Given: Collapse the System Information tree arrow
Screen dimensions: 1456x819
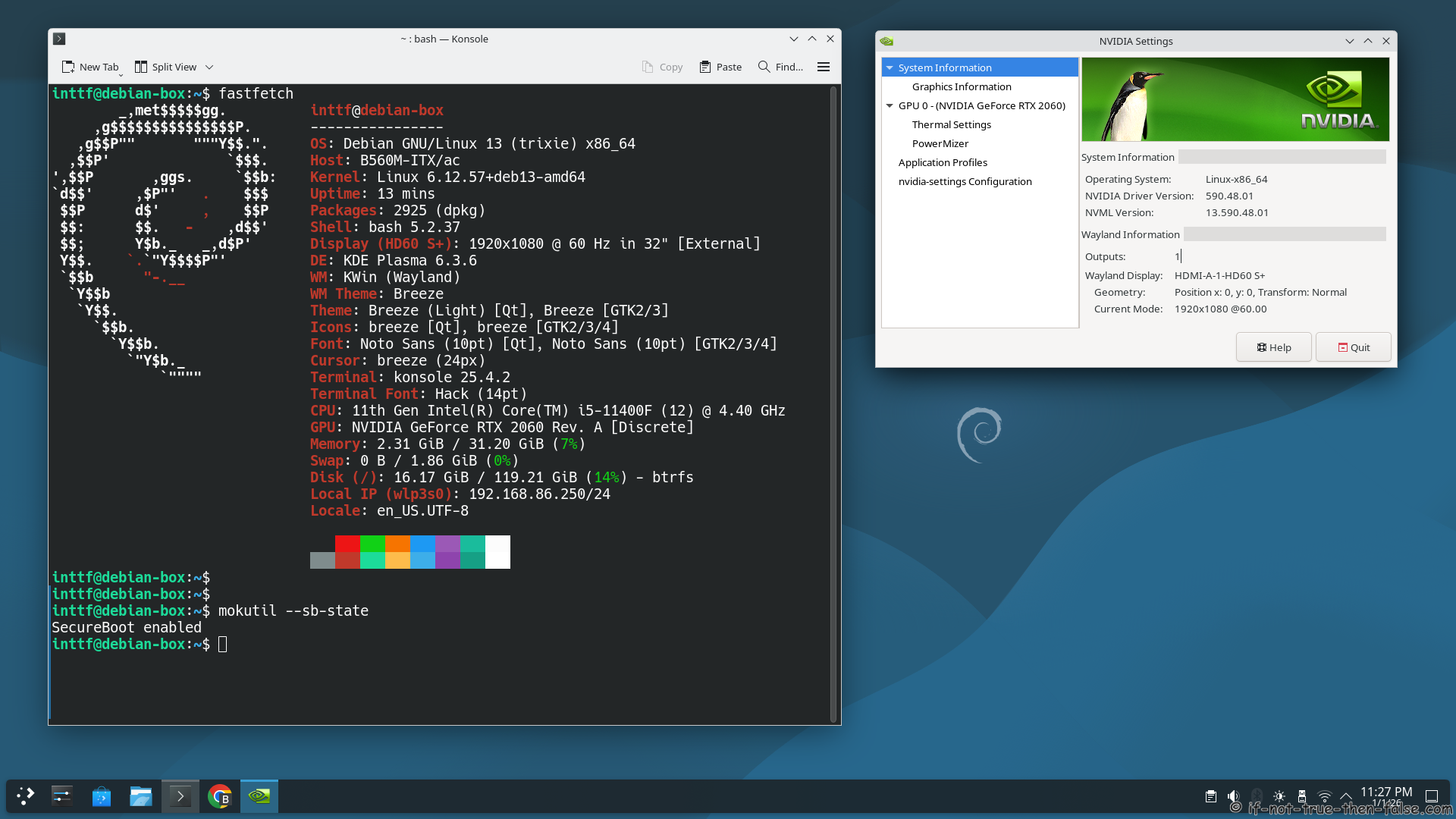Looking at the screenshot, I should [890, 67].
